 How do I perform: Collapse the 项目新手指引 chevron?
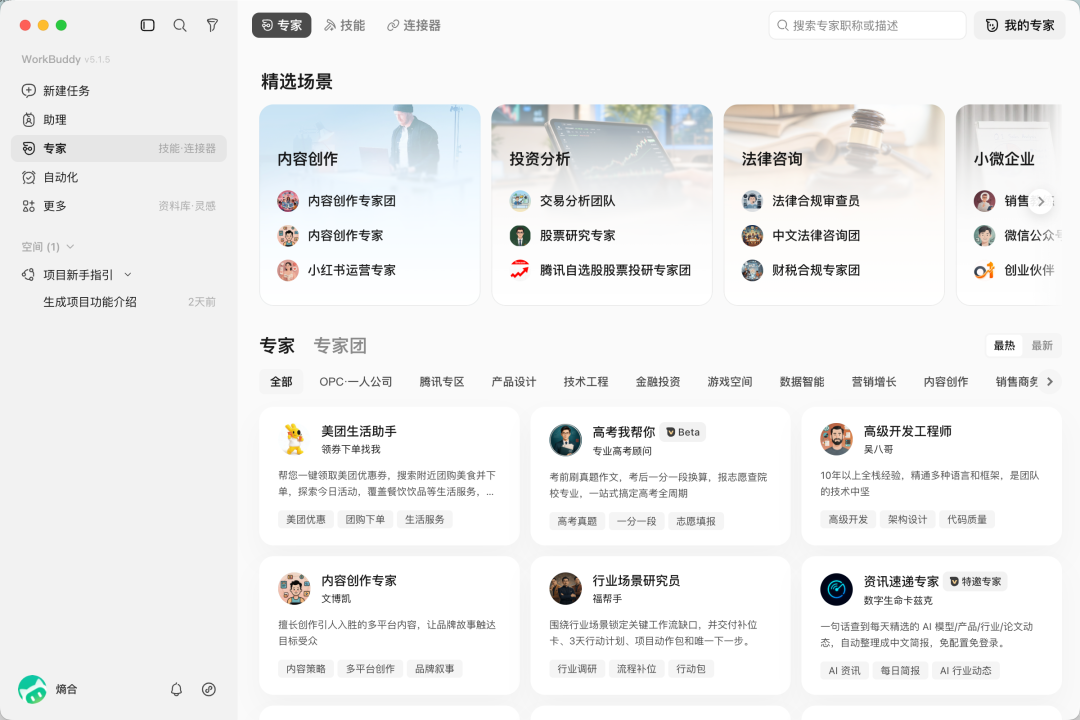pos(127,275)
